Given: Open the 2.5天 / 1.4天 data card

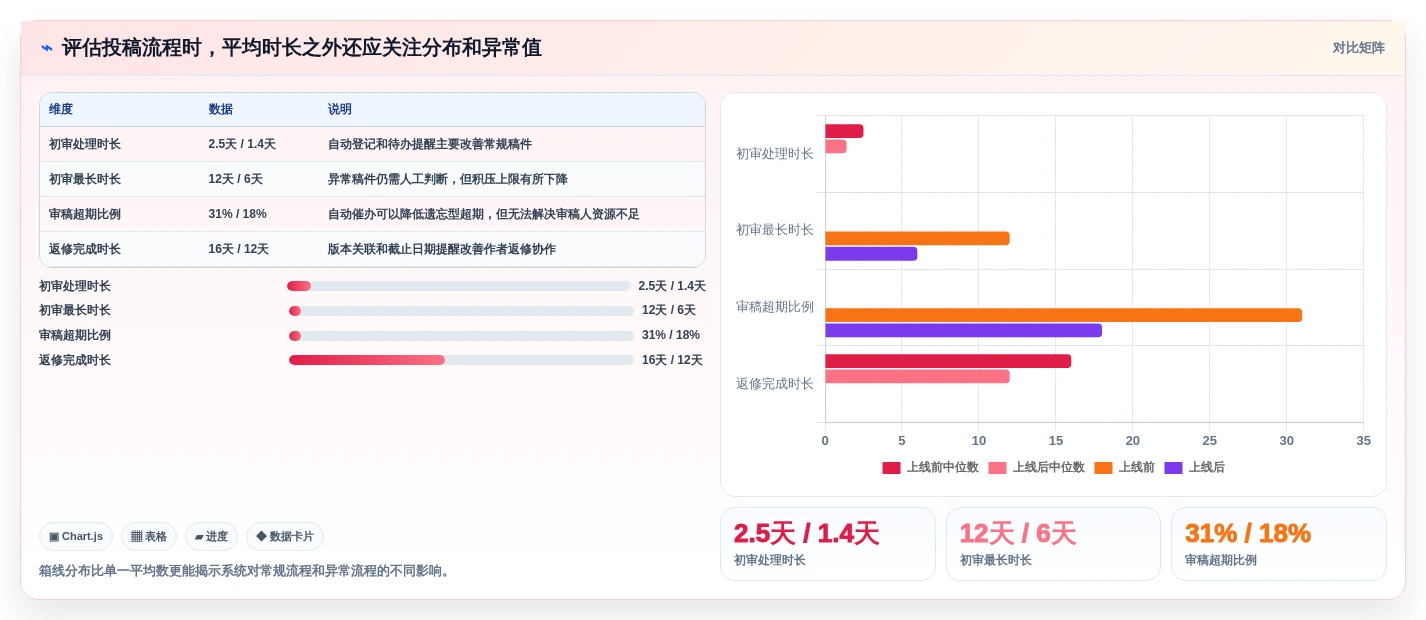Looking at the screenshot, I should 828,544.
